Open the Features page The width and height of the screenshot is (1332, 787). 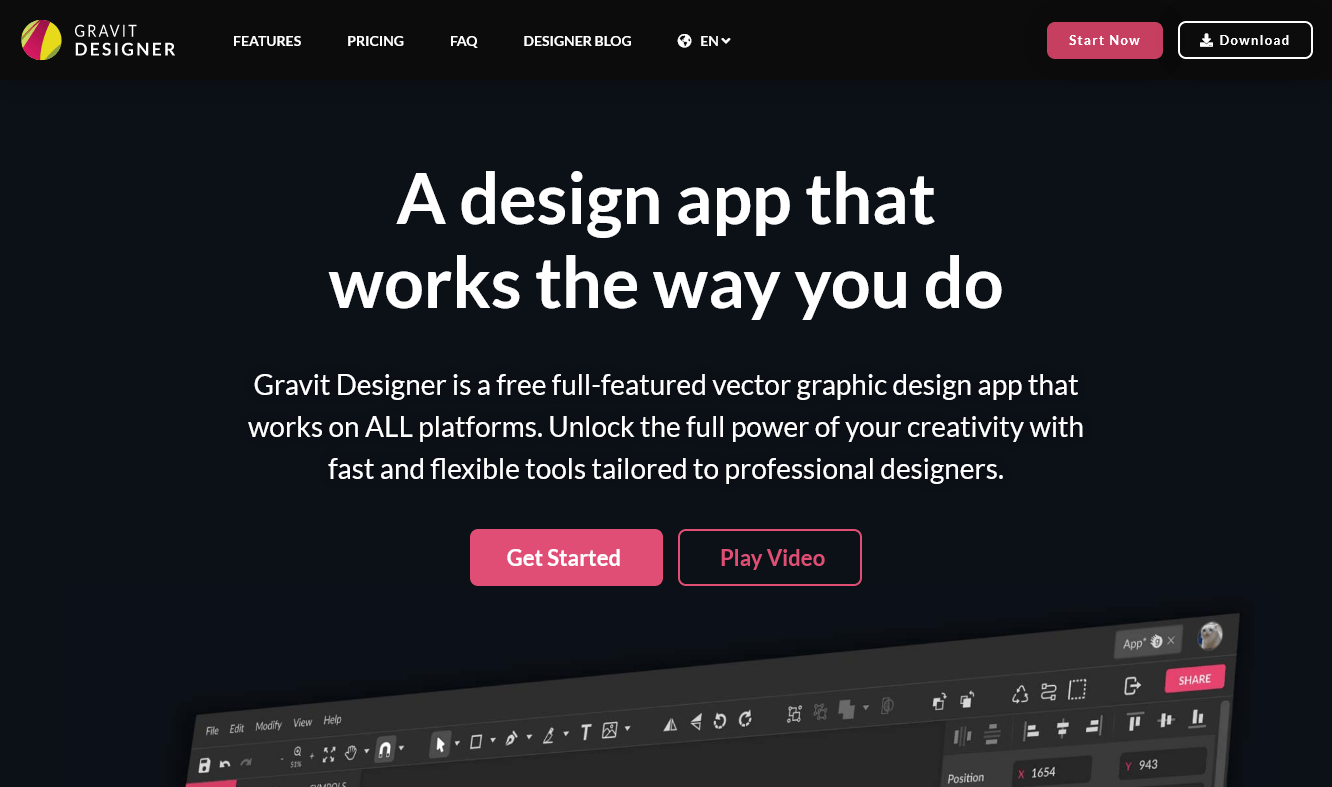coord(267,41)
